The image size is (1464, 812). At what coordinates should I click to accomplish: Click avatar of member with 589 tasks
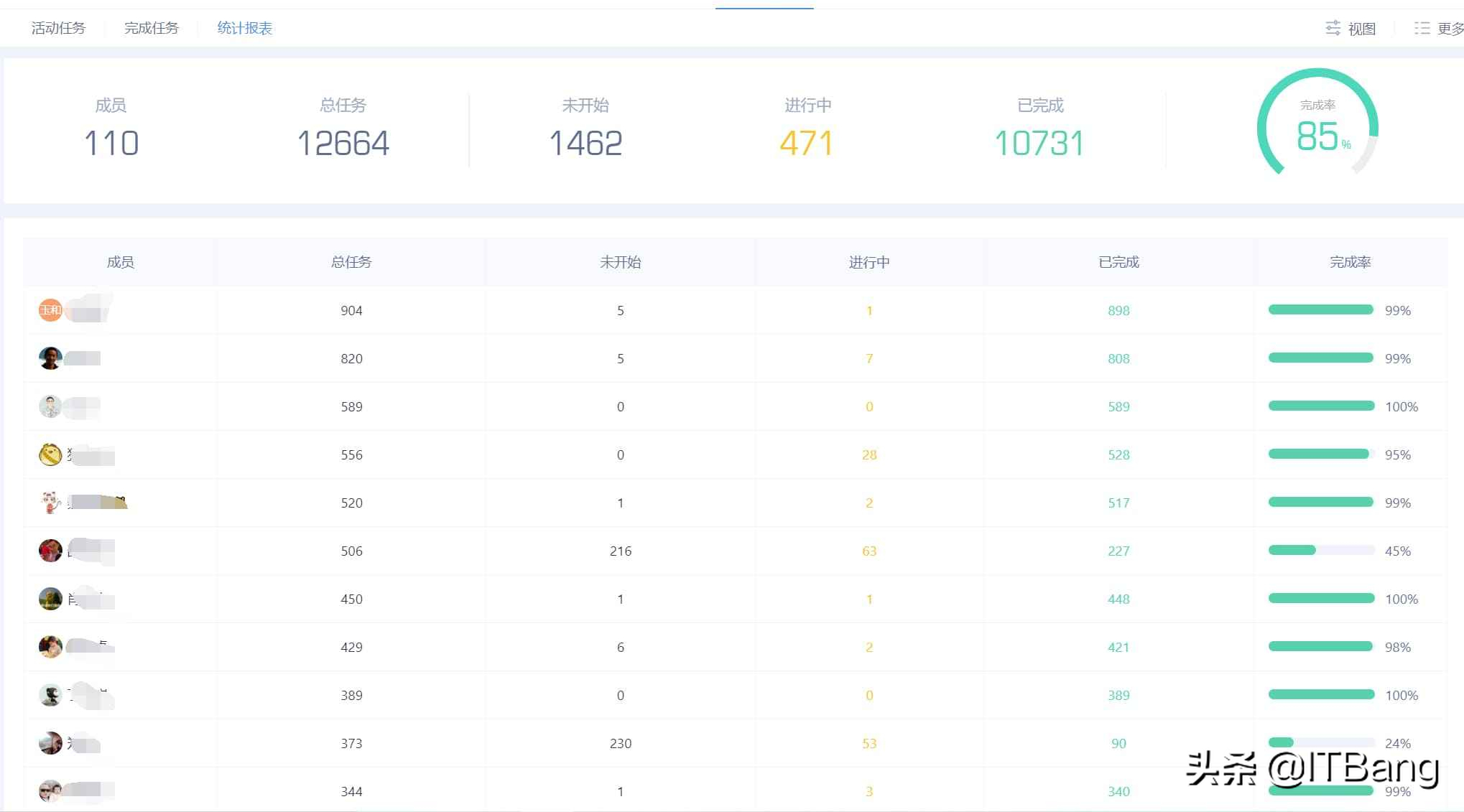click(x=50, y=406)
